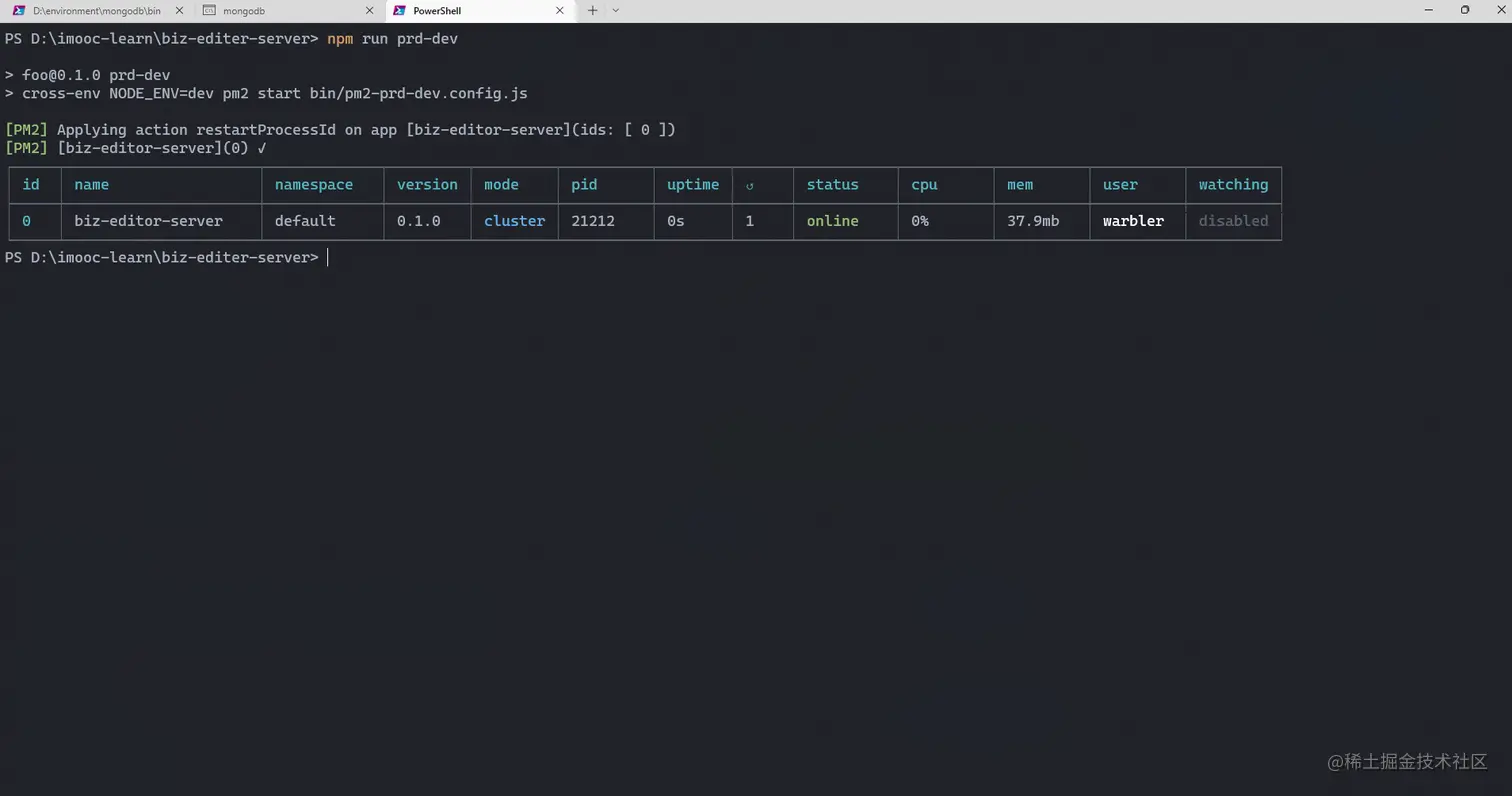Click the 'uptime' column header
This screenshot has height=796, width=1512.
[693, 185]
